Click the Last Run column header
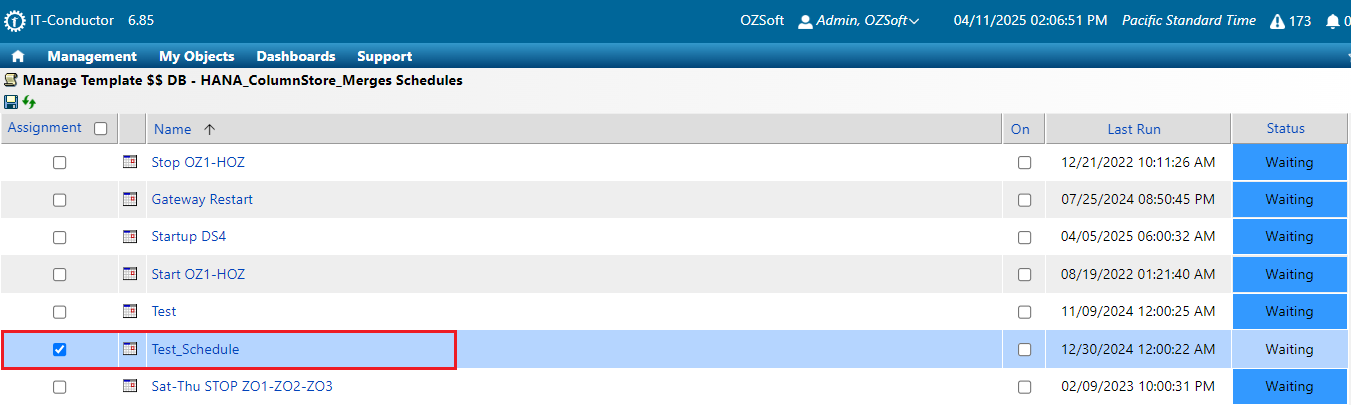1351x405 pixels. point(1134,129)
